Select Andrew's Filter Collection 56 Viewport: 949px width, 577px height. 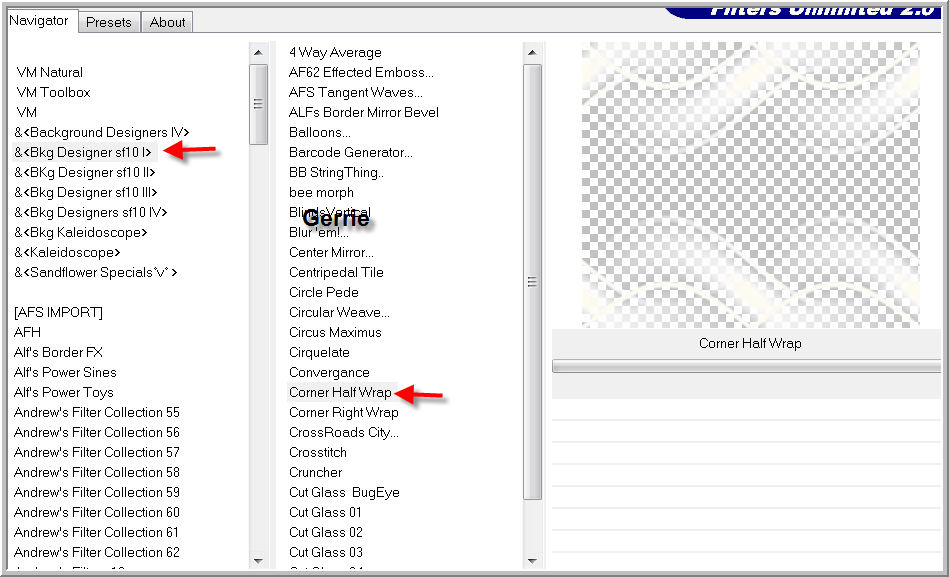point(97,432)
